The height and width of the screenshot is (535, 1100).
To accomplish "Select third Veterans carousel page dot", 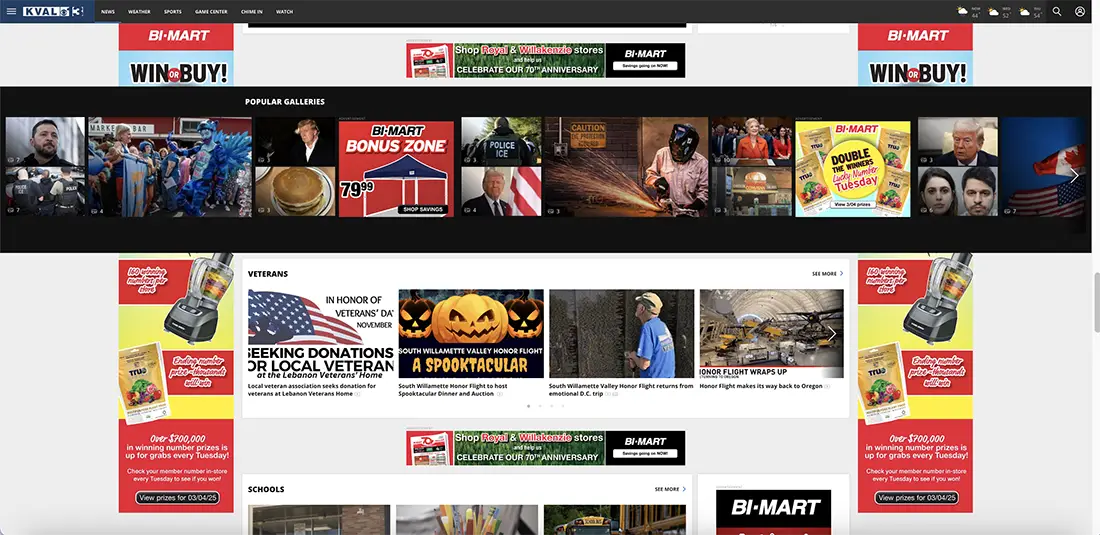I will (x=551, y=406).
